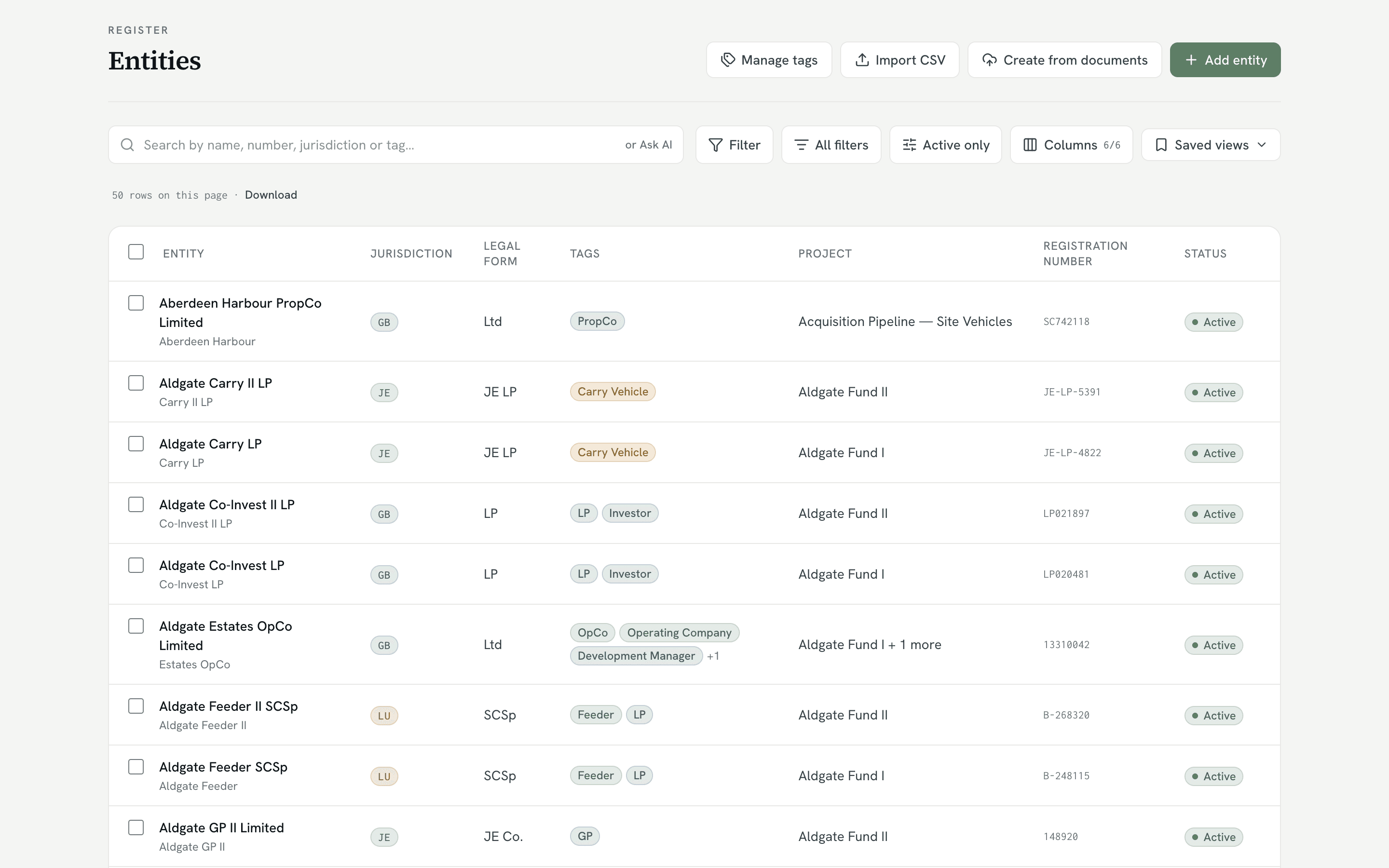
Task: Click the Development Manager tag
Action: click(x=636, y=656)
